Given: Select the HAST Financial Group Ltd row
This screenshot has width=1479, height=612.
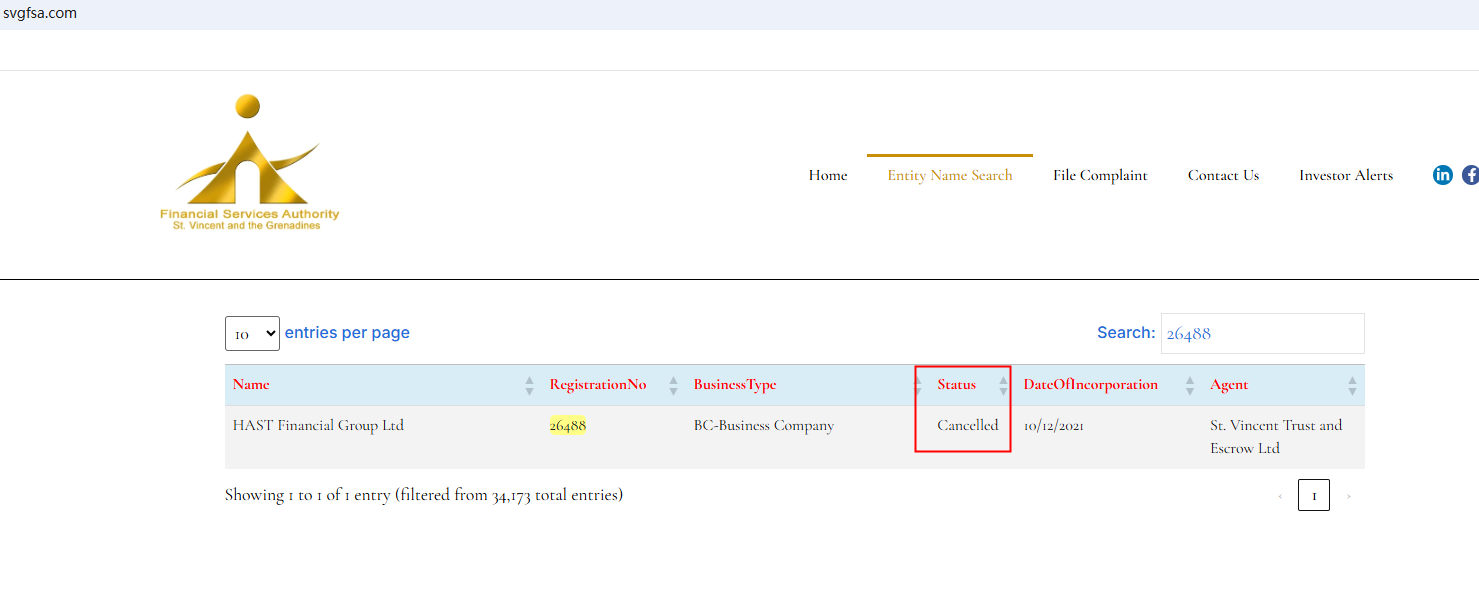Looking at the screenshot, I should pyautogui.click(x=318, y=426).
